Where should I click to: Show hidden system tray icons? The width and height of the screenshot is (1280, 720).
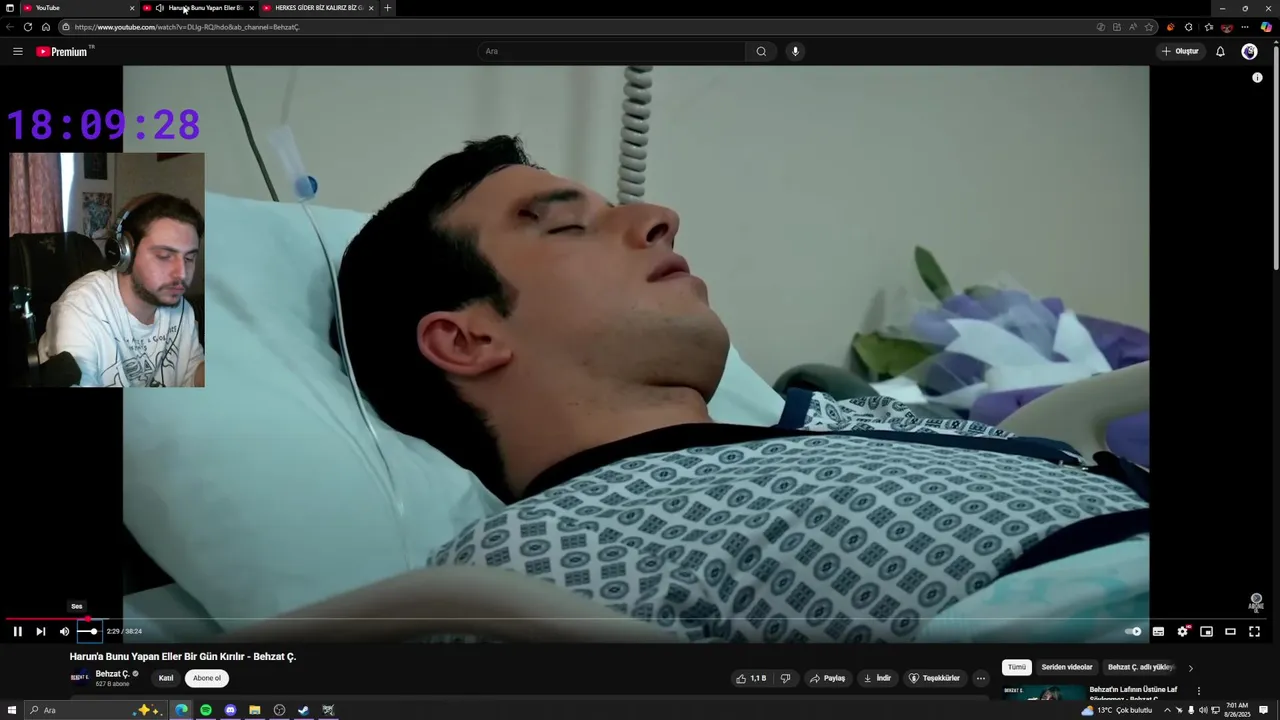pyautogui.click(x=1166, y=710)
